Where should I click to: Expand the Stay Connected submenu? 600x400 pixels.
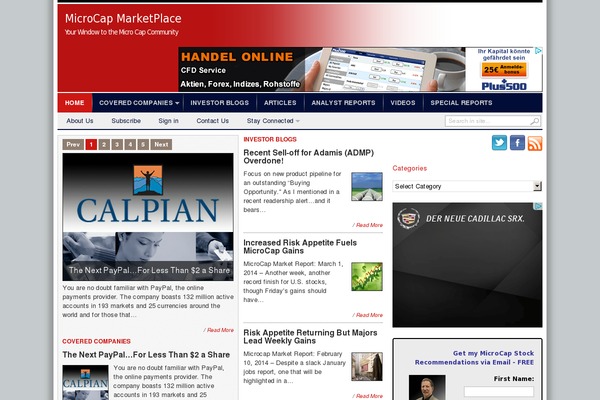pyautogui.click(x=273, y=121)
